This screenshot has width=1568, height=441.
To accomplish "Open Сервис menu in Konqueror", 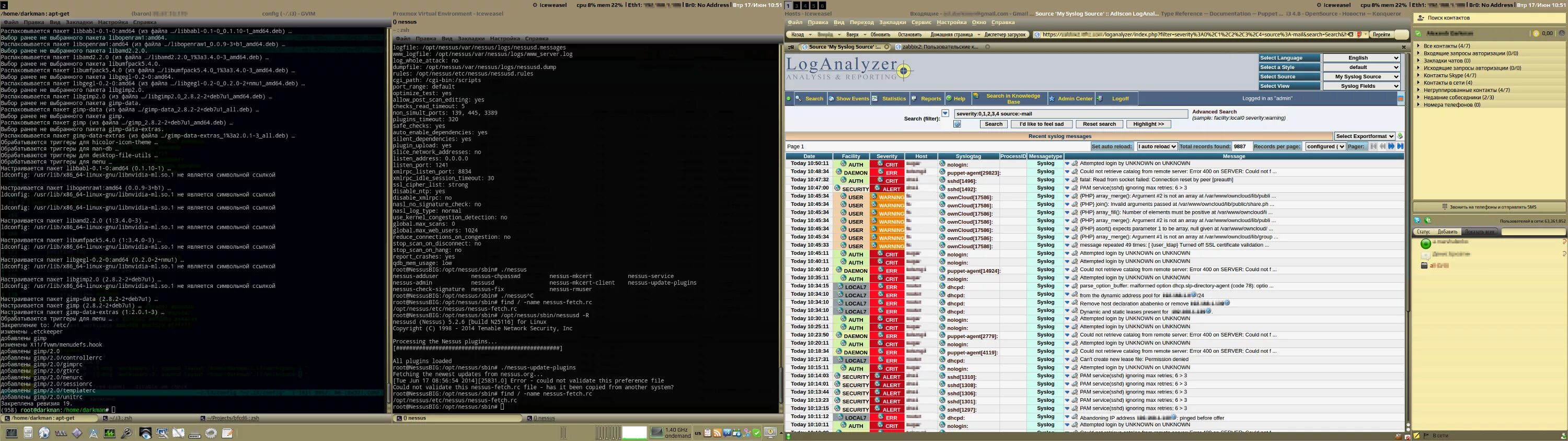I will [x=921, y=22].
